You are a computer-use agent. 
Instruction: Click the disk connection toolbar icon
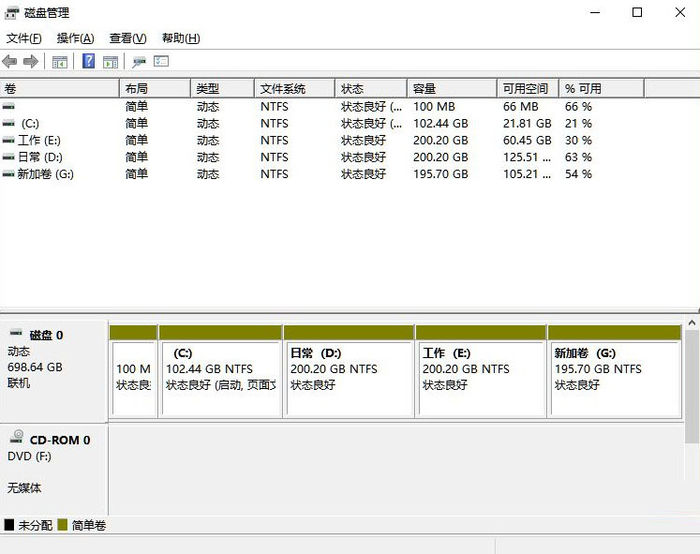[139, 62]
